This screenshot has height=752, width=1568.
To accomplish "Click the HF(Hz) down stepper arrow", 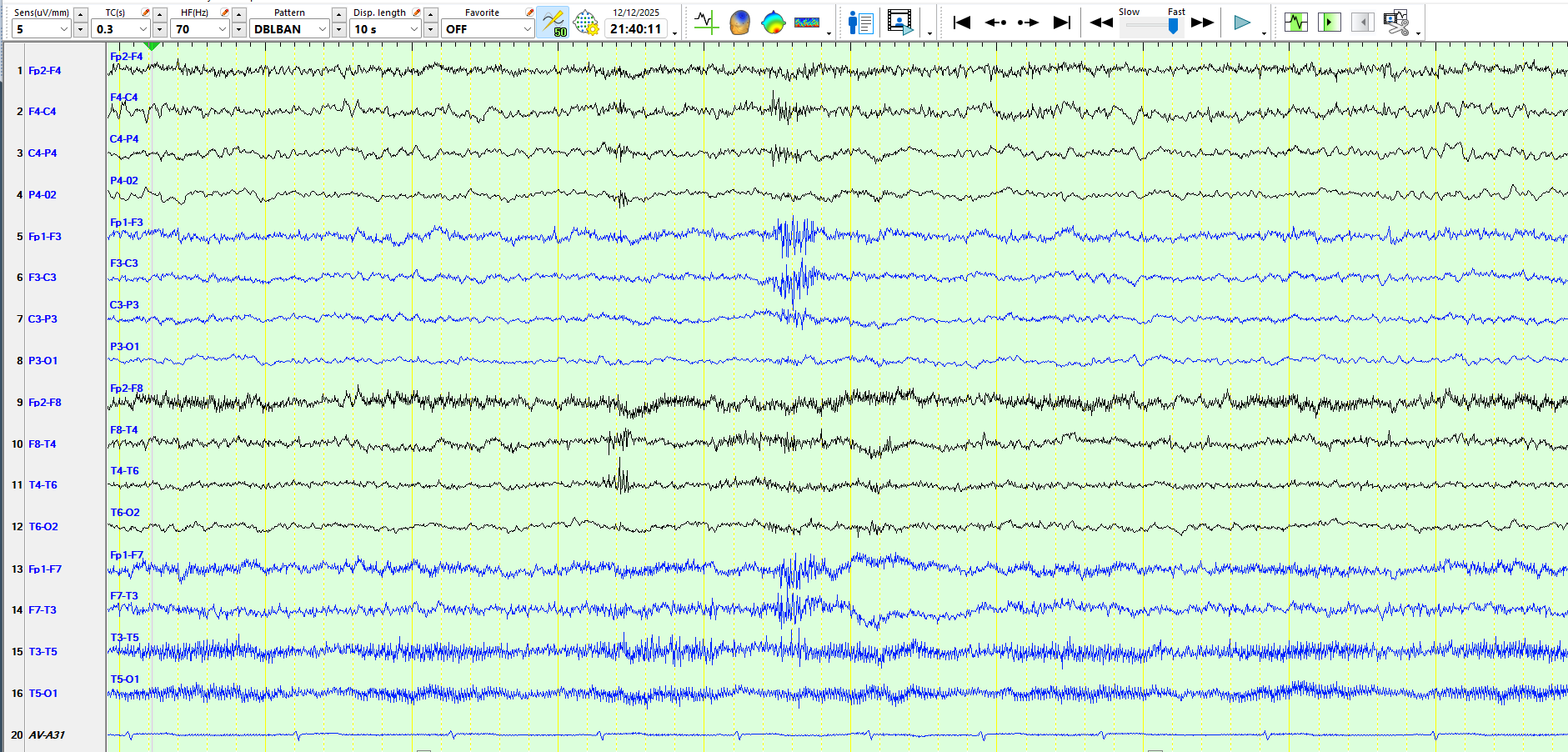I will 238,30.
